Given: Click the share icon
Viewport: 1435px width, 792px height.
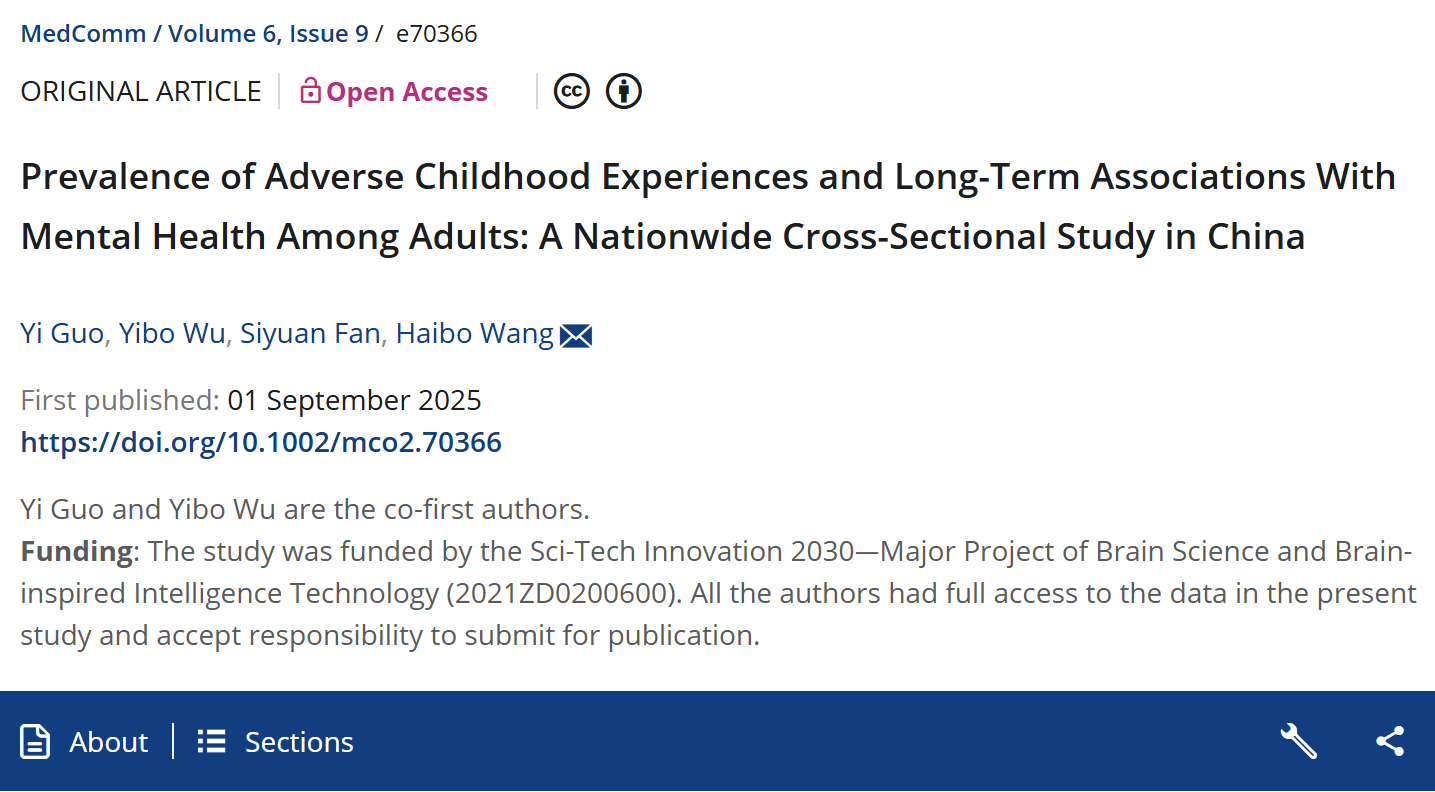Looking at the screenshot, I should point(1390,742).
